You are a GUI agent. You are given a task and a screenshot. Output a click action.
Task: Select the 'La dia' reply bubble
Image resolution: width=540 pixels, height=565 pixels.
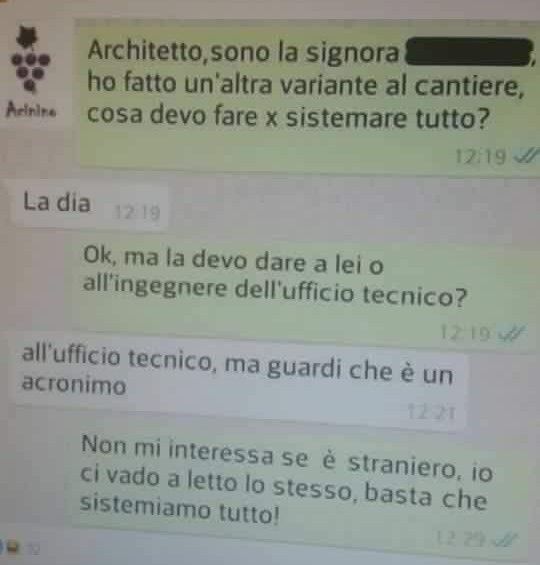tap(90, 205)
